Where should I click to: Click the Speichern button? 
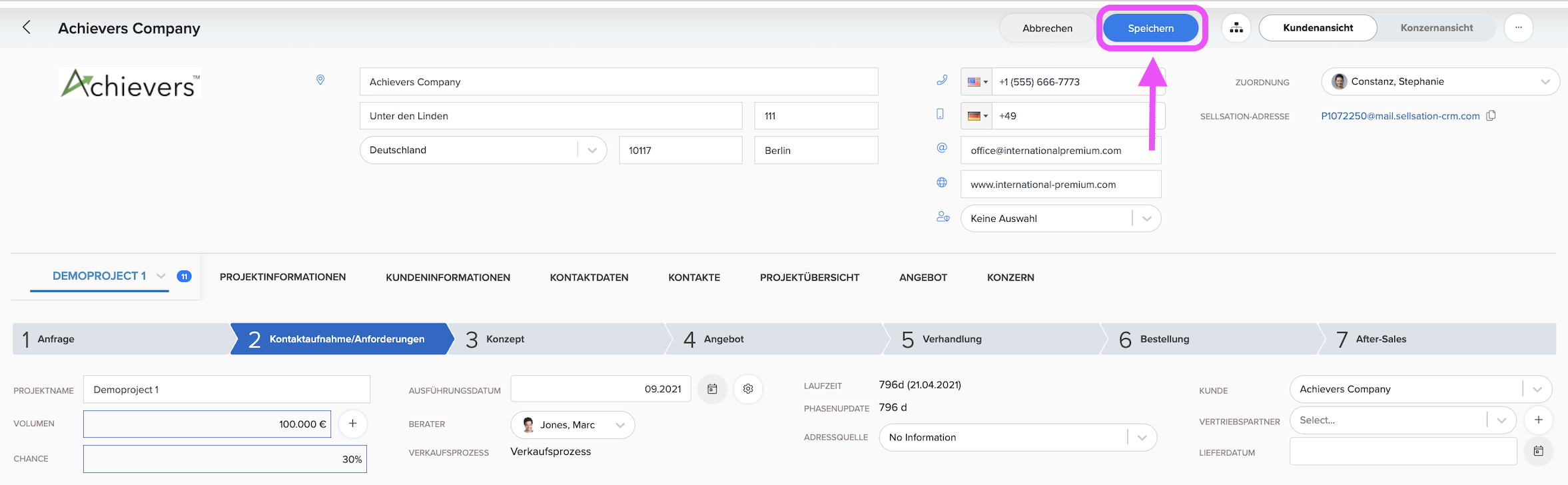1150,28
